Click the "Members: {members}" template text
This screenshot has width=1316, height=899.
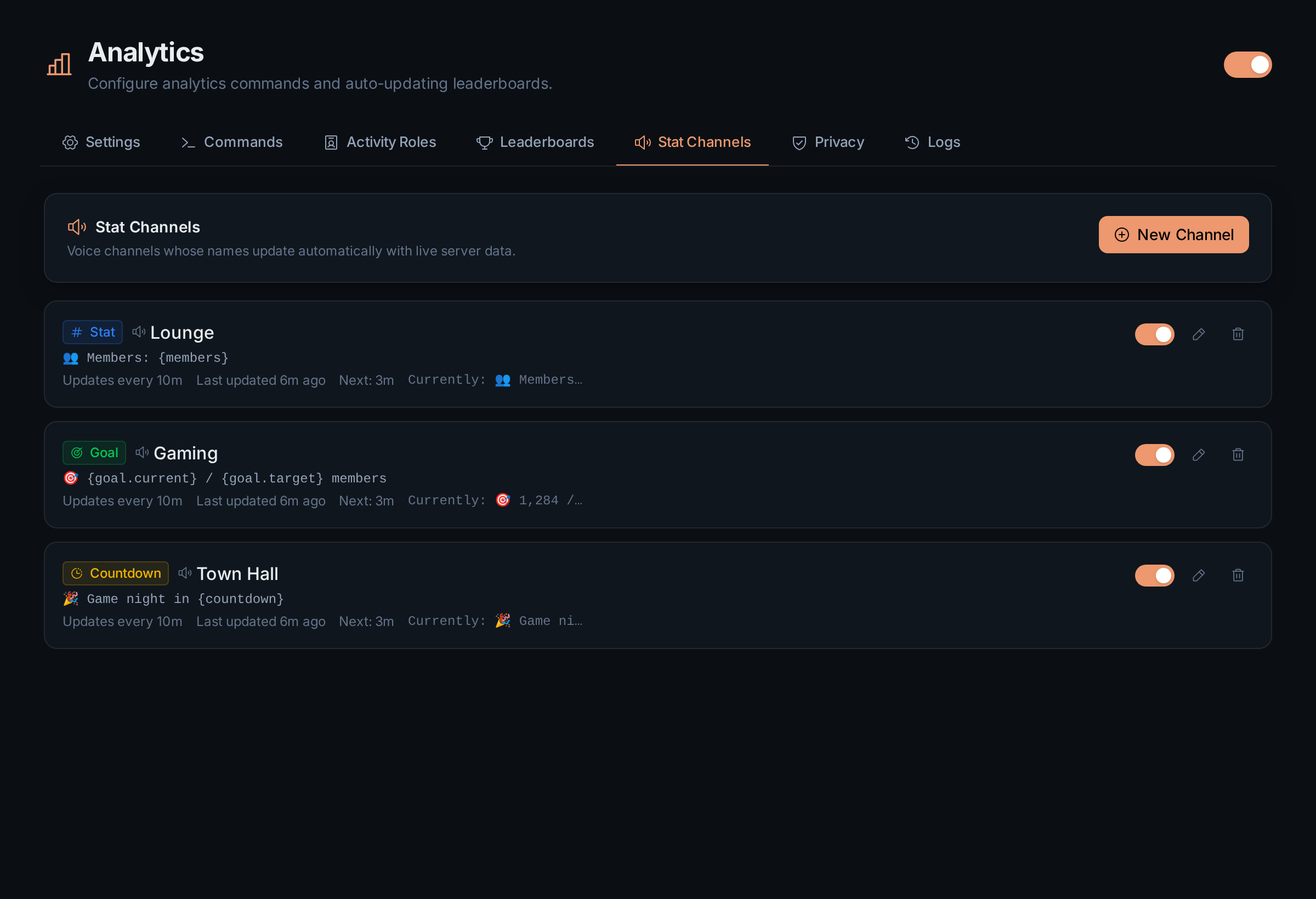(146, 358)
